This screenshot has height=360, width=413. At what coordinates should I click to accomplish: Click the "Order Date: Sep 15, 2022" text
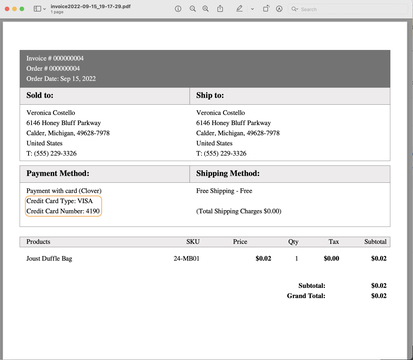[61, 79]
